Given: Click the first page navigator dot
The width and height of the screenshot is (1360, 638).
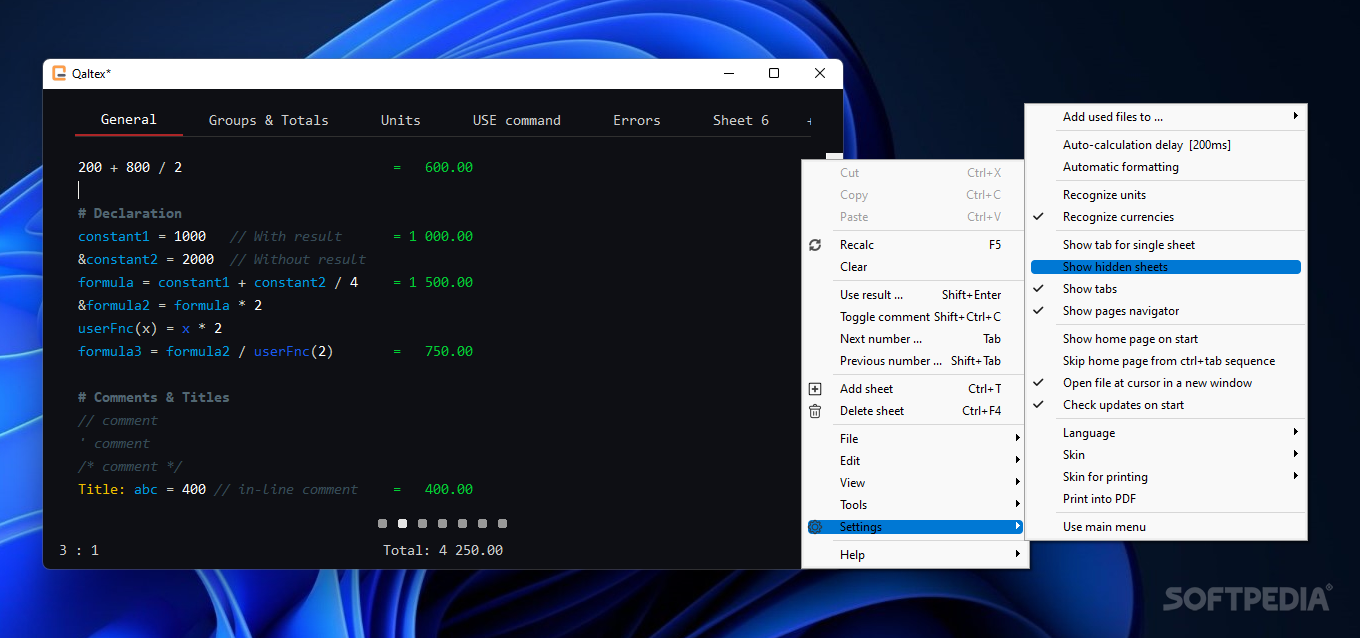Looking at the screenshot, I should (382, 523).
